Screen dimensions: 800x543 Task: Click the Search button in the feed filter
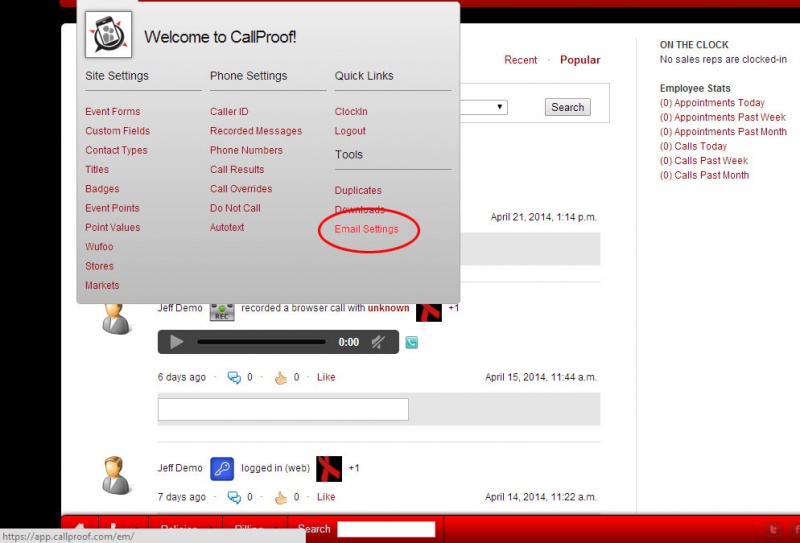pyautogui.click(x=567, y=107)
